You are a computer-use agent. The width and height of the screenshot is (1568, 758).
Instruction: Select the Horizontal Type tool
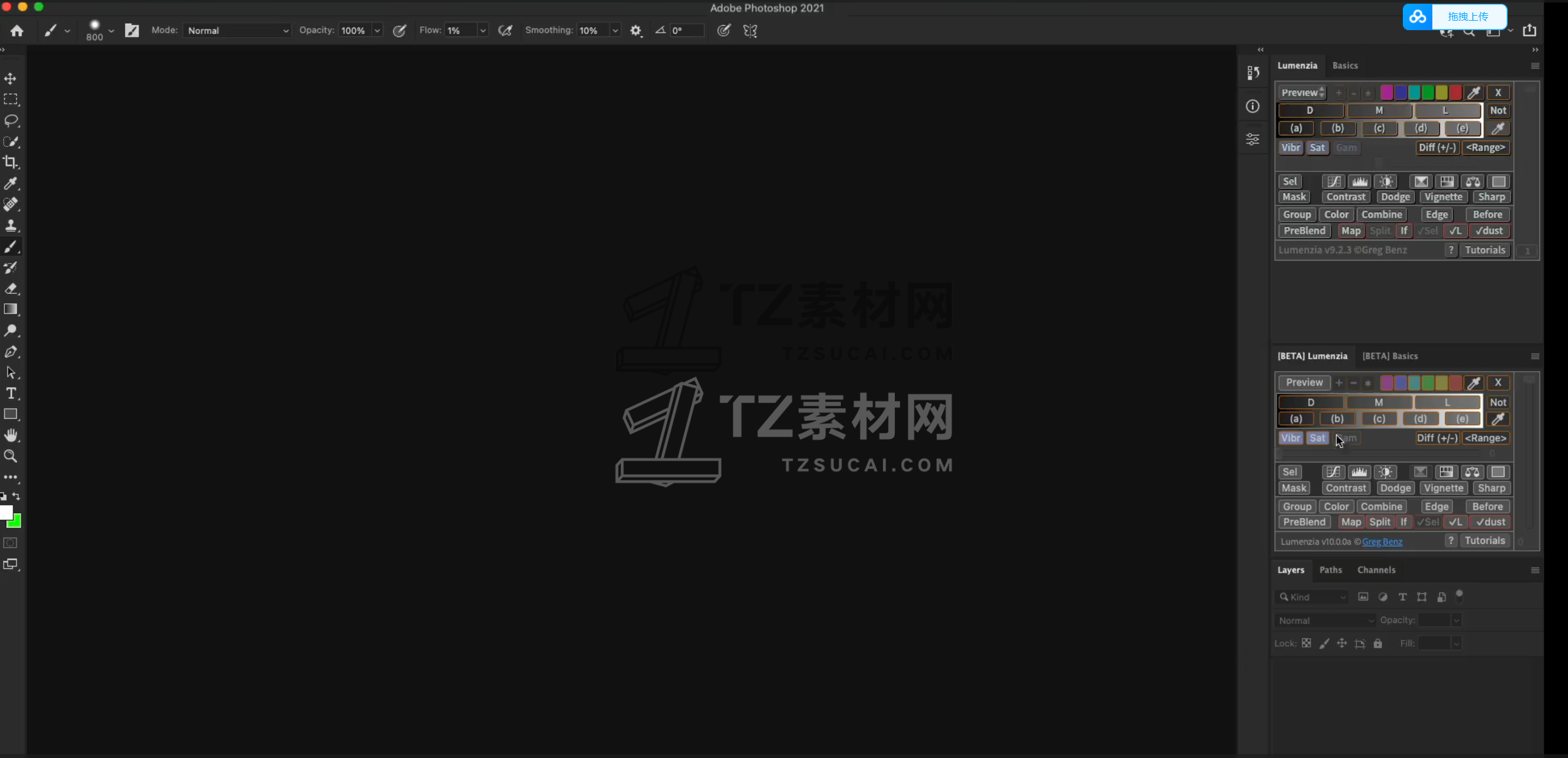click(11, 394)
